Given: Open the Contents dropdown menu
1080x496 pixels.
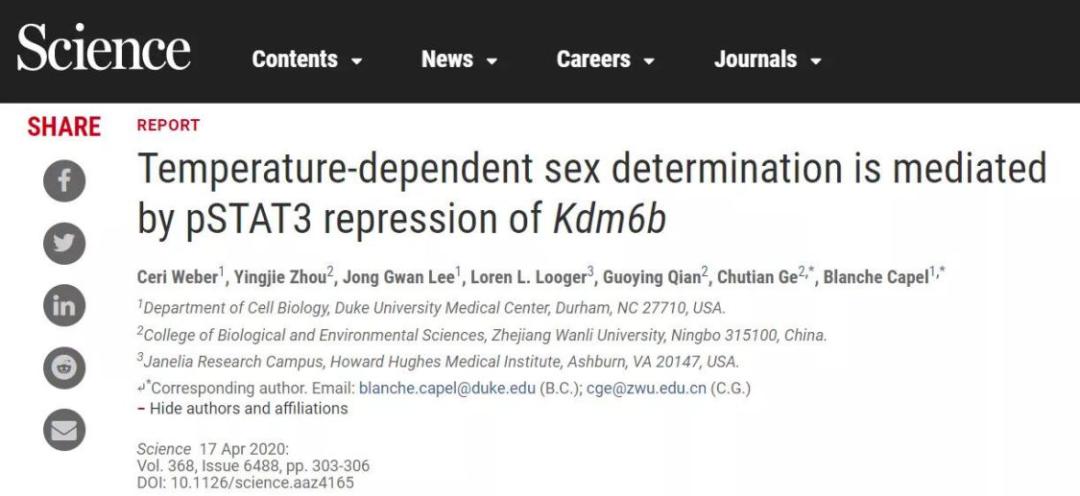Looking at the screenshot, I should tap(307, 60).
